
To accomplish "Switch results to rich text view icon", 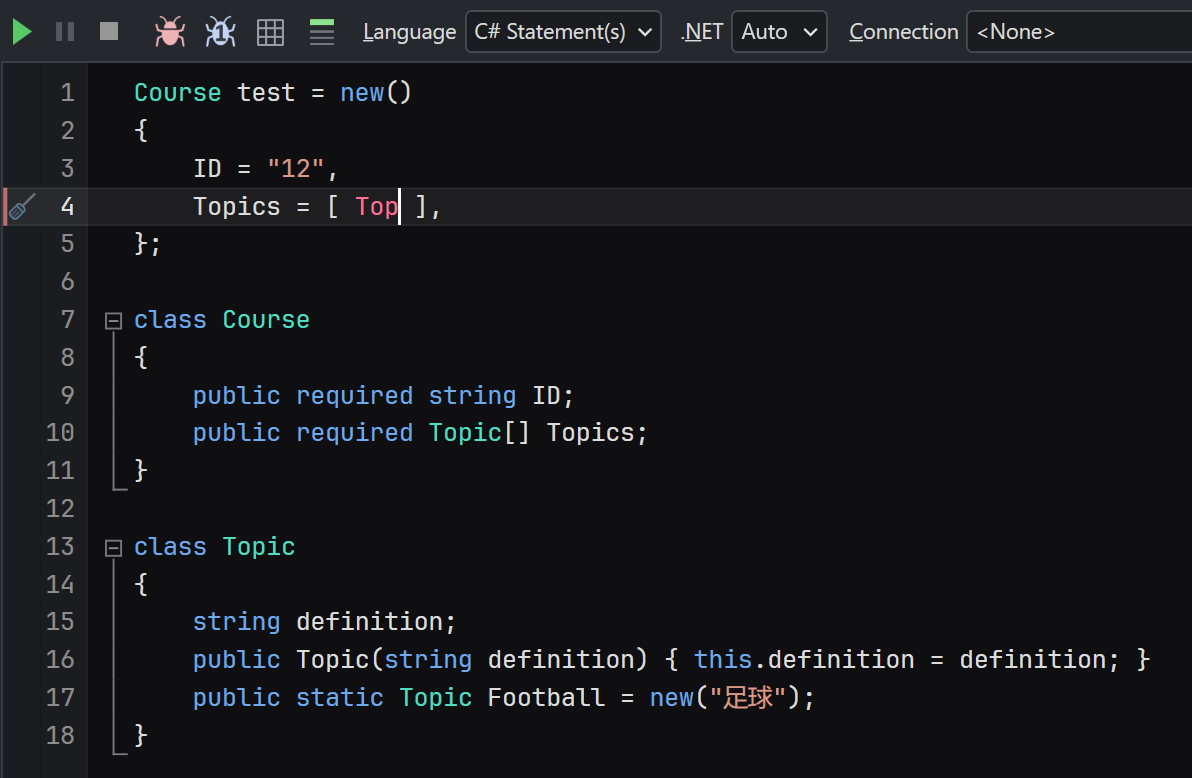I will [x=322, y=32].
